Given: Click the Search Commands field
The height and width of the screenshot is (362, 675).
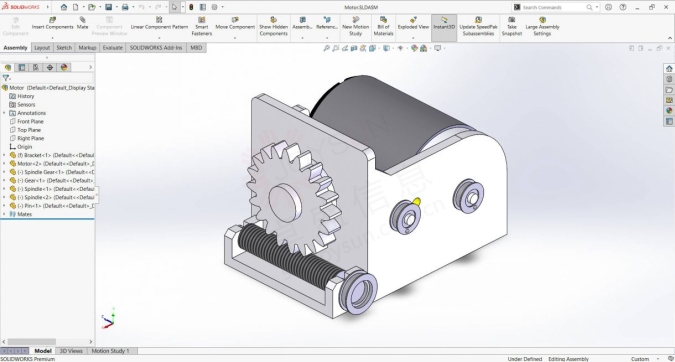Looking at the screenshot, I should pos(553,7).
